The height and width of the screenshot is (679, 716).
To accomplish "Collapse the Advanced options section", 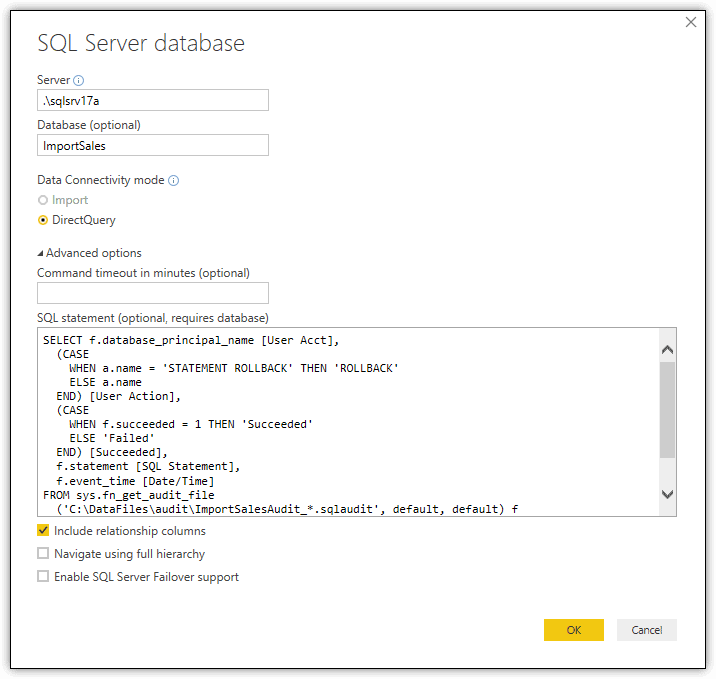I will point(40,253).
